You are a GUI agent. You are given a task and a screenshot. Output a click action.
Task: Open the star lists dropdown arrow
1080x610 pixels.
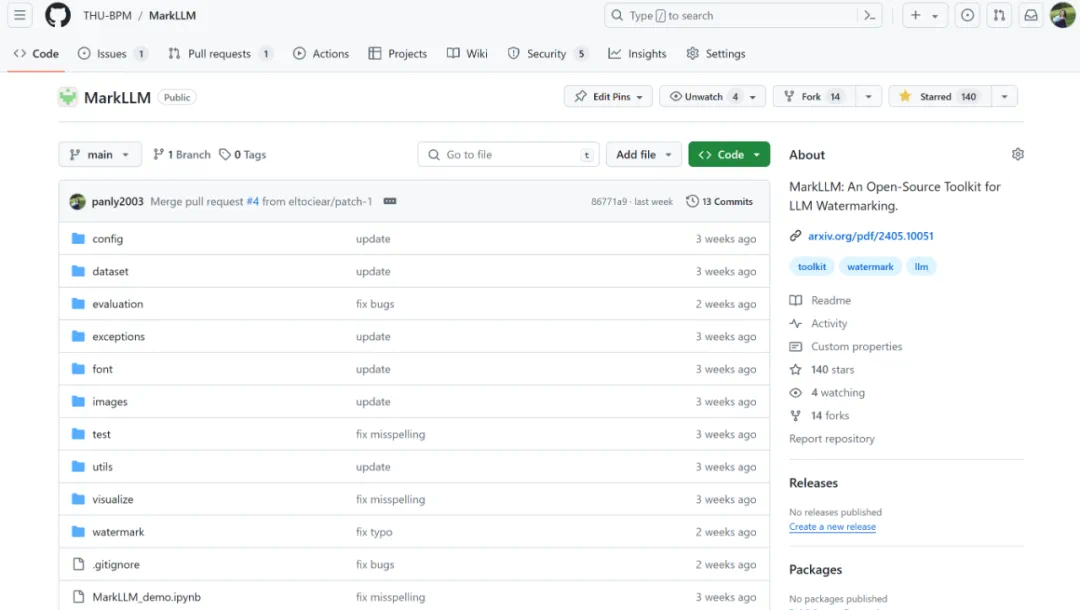pyautogui.click(x=1004, y=97)
